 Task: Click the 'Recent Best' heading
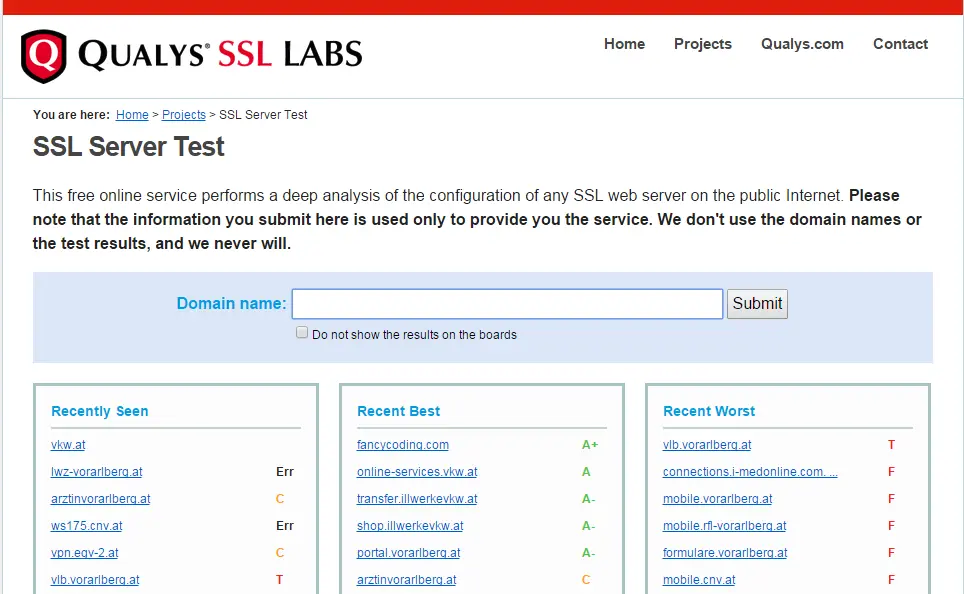click(x=398, y=411)
